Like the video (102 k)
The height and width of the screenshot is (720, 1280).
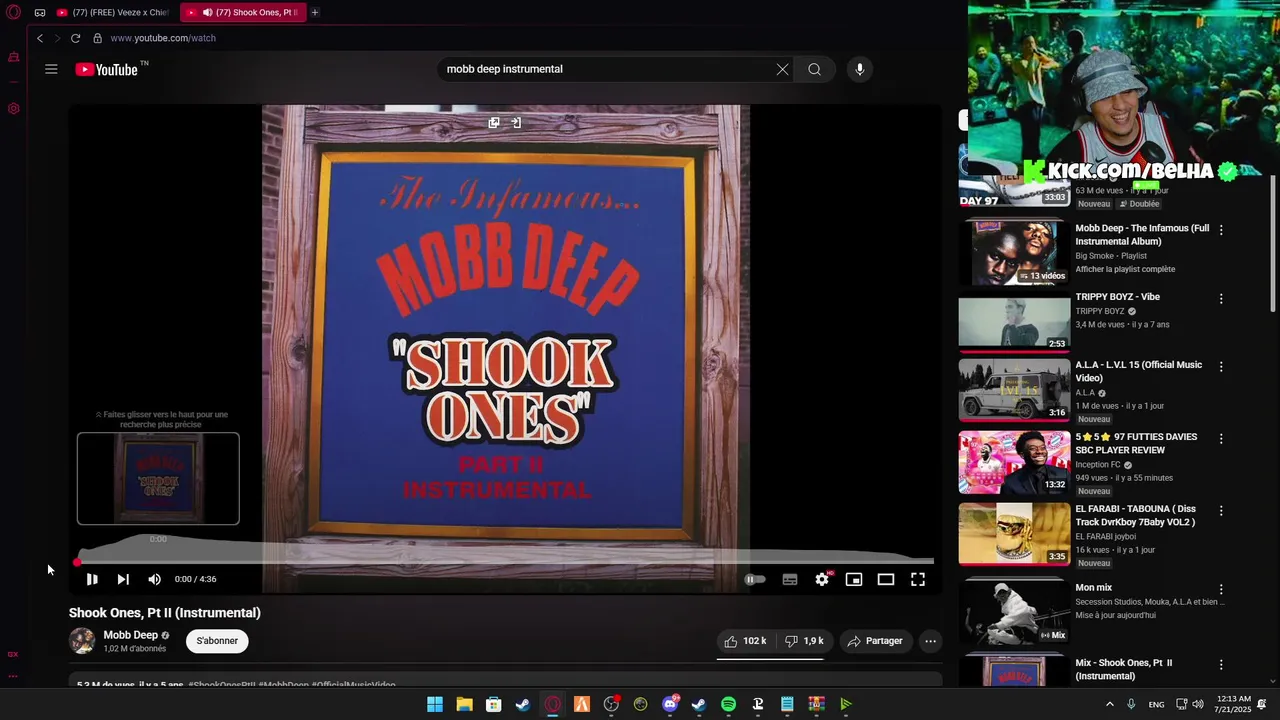tap(745, 641)
